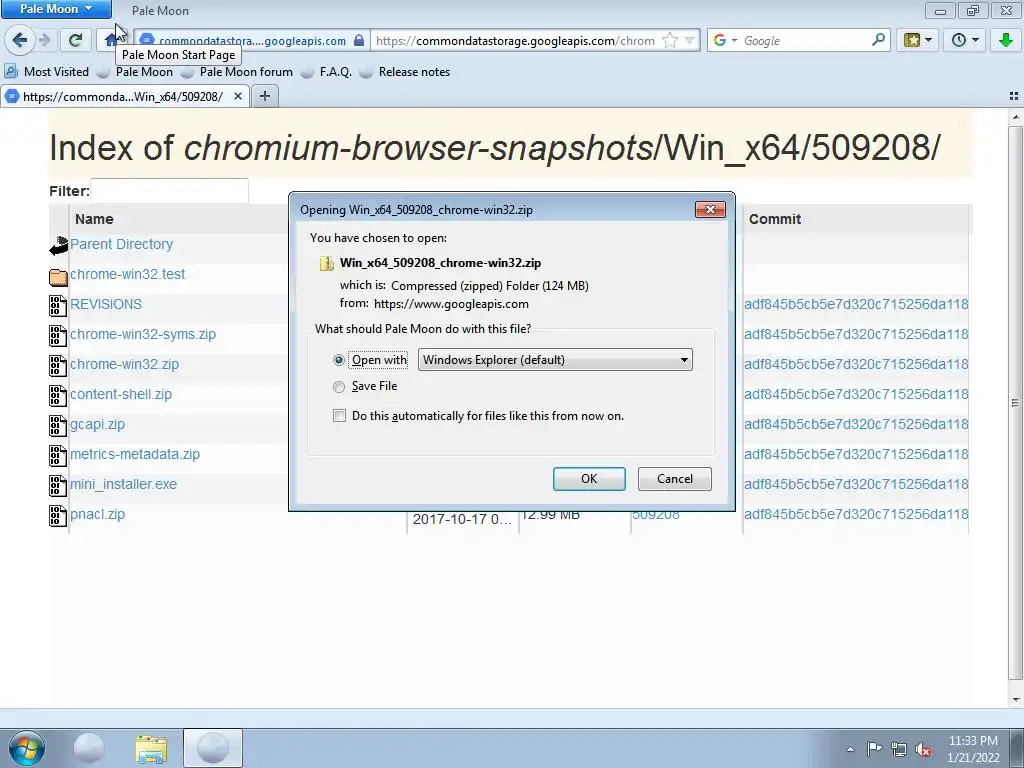This screenshot has width=1024, height=768.
Task: Click the network tray icon
Action: (x=899, y=749)
